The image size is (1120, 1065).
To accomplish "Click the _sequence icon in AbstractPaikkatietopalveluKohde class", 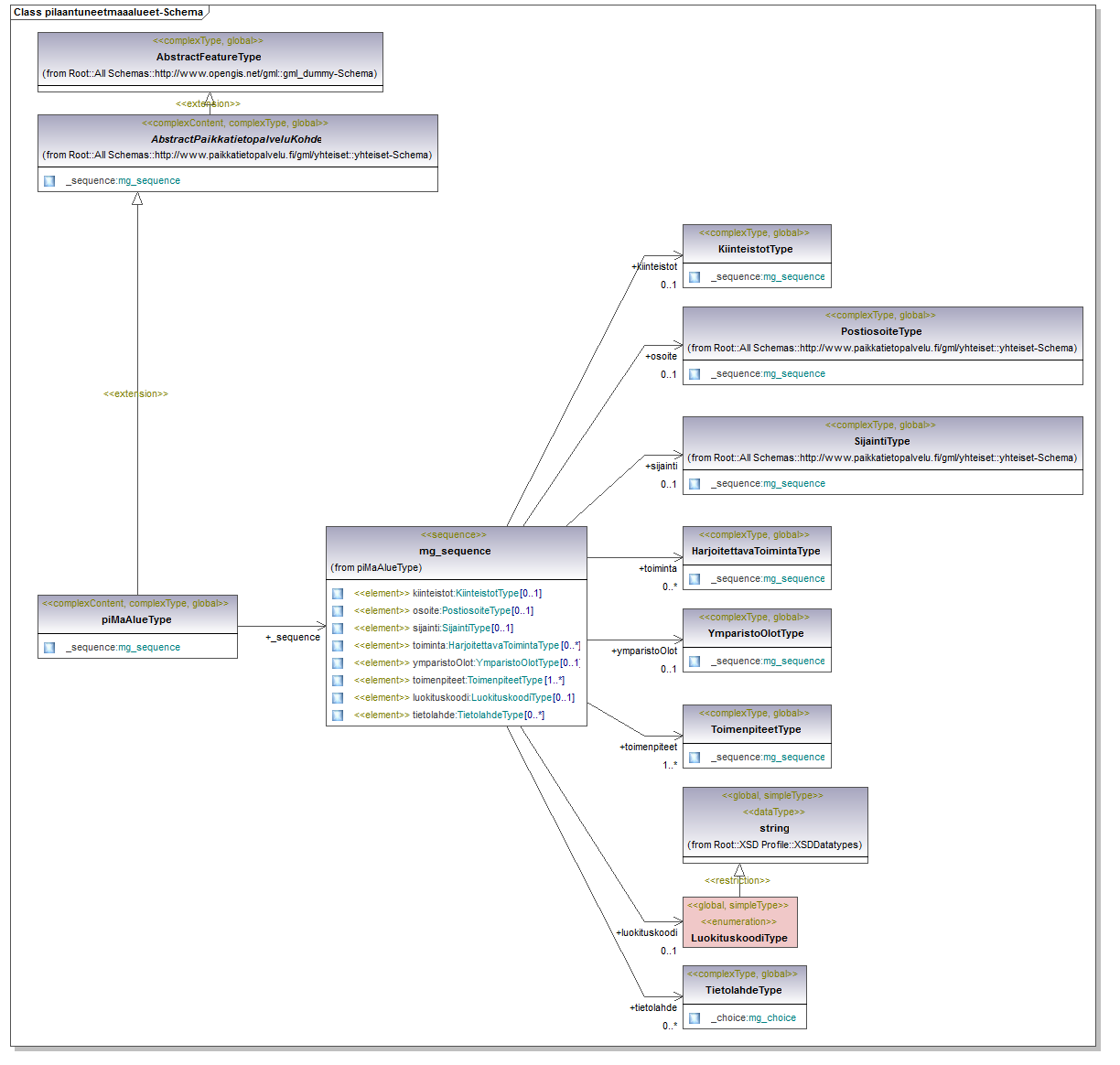I will pyautogui.click(x=49, y=181).
